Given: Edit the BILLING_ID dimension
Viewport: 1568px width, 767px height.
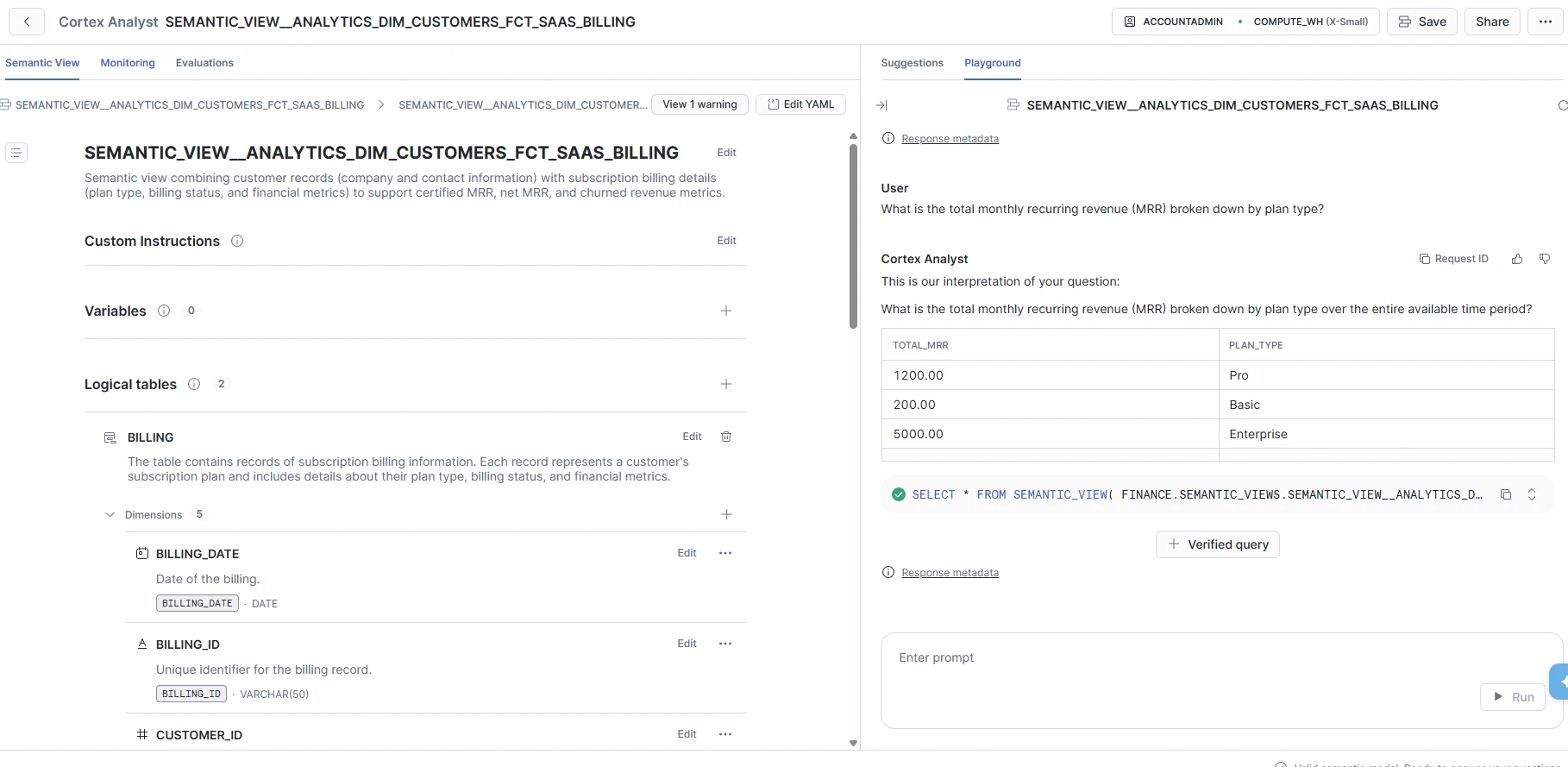Looking at the screenshot, I should (687, 644).
